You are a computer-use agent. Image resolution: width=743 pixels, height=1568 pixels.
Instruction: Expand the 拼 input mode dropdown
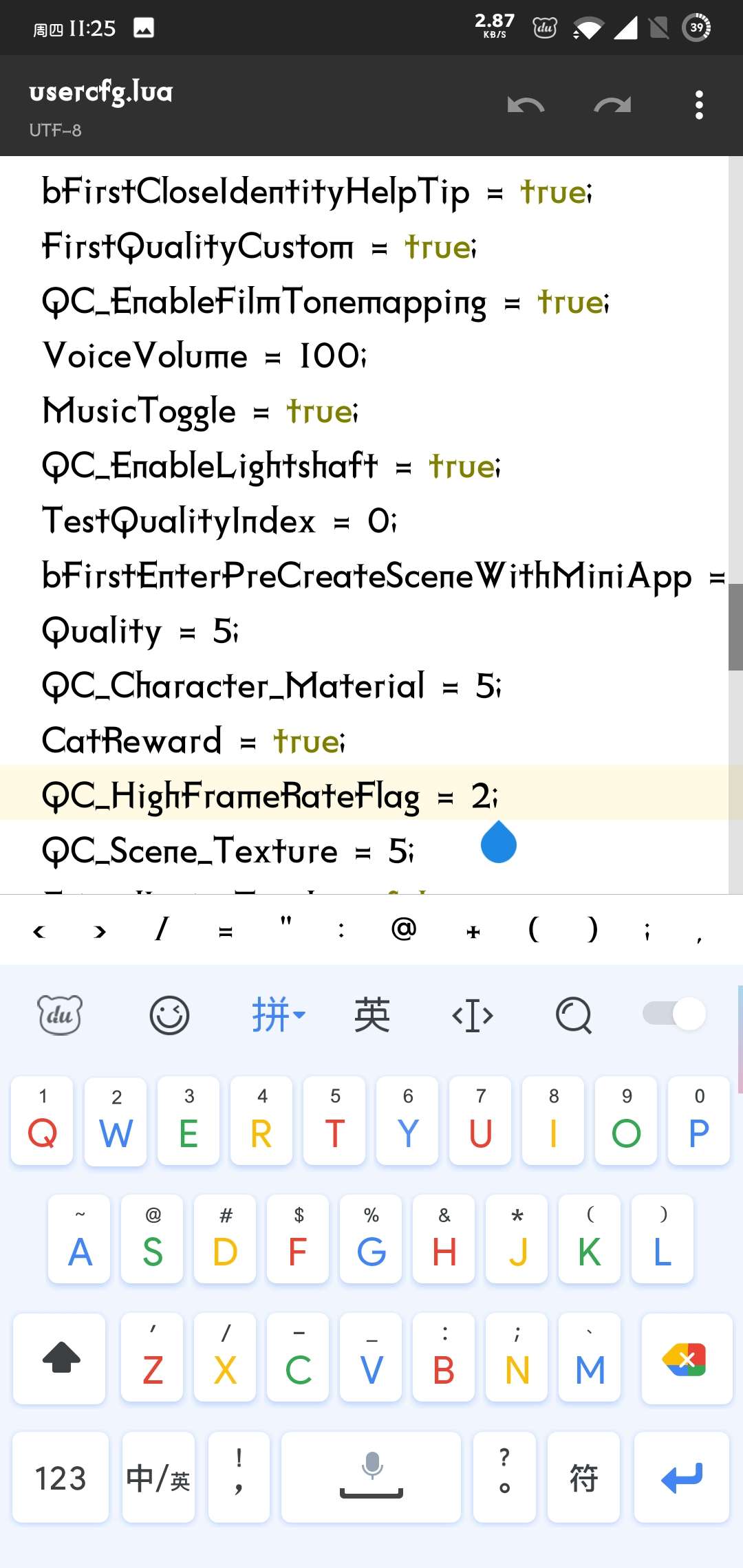click(278, 1014)
